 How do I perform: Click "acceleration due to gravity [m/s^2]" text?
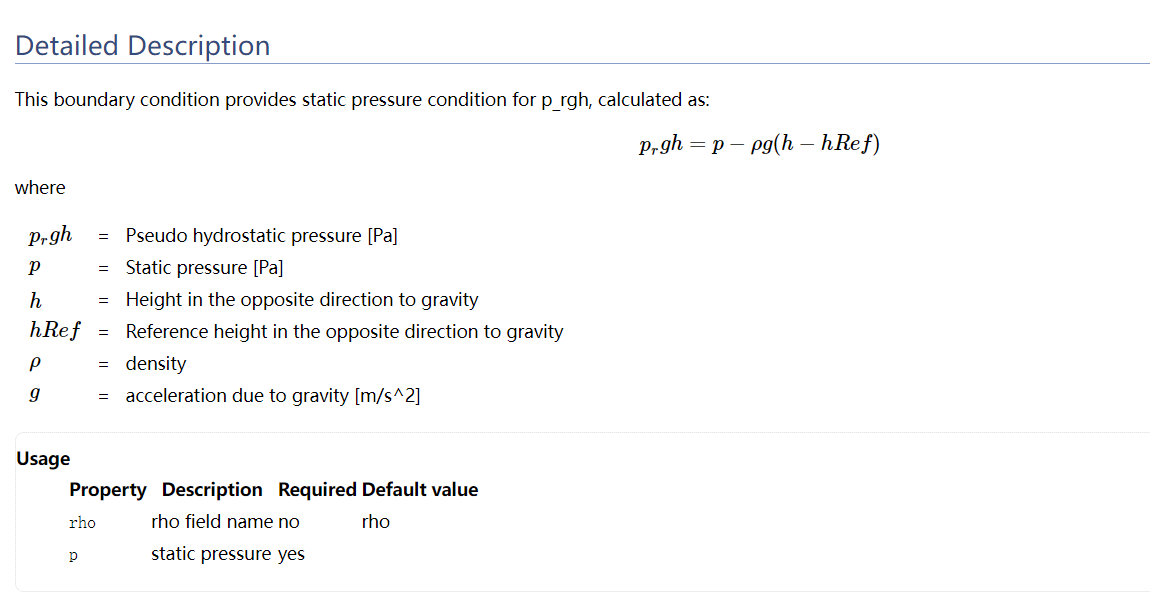[273, 396]
